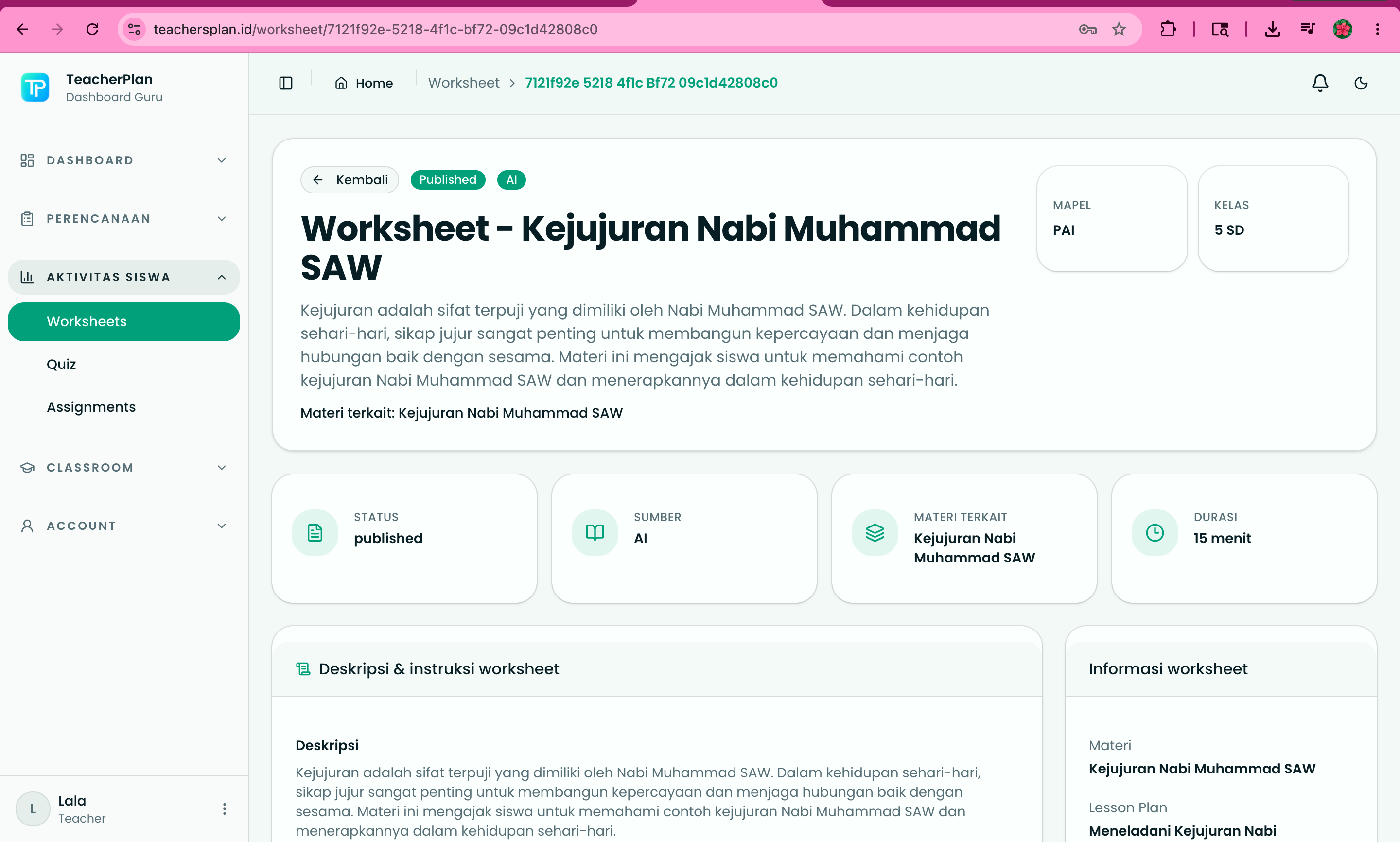Expand the Account section
The image size is (1400, 842).
222,526
